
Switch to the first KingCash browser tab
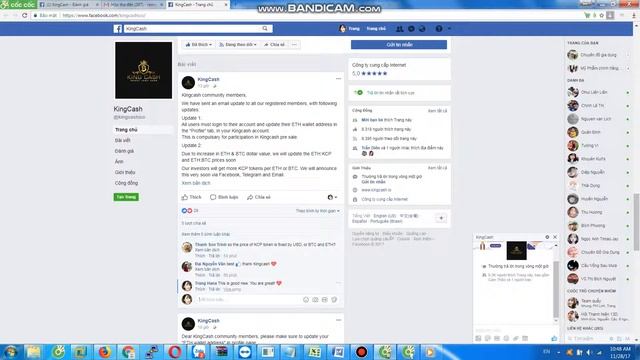(69, 4)
